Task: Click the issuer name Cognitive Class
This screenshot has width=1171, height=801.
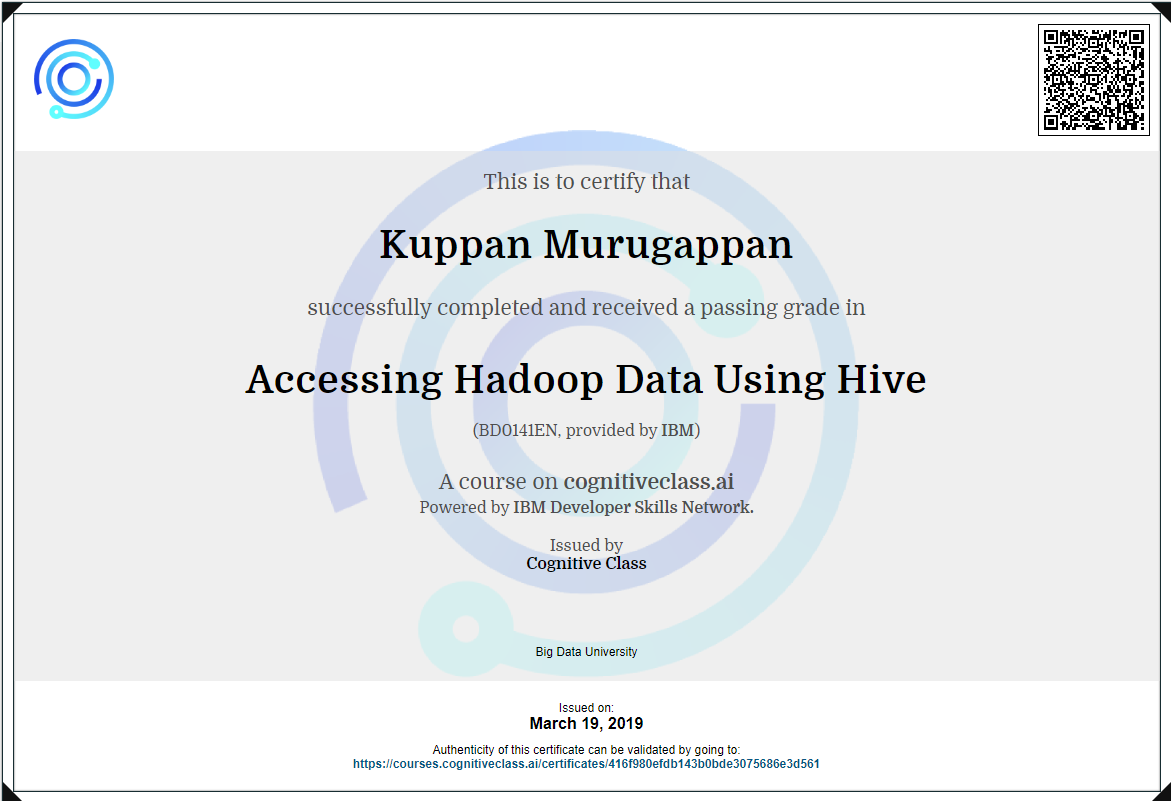Action: coord(586,564)
